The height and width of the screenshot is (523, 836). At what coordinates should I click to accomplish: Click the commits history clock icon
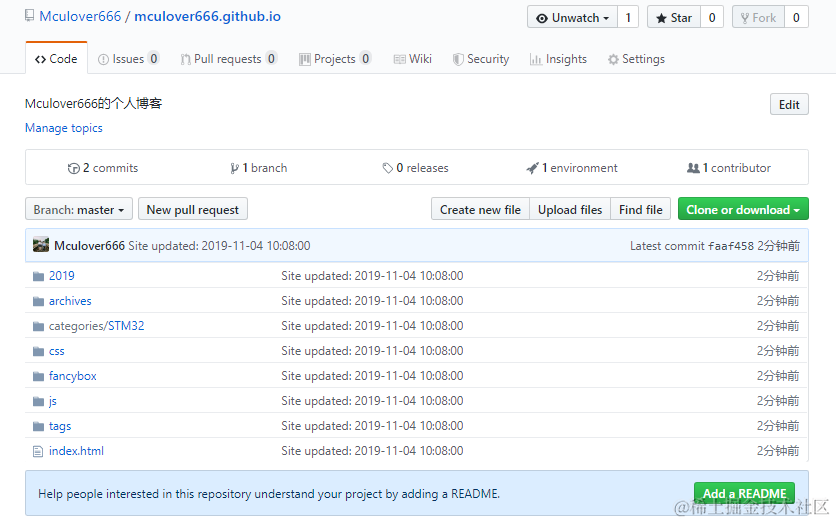click(x=74, y=168)
